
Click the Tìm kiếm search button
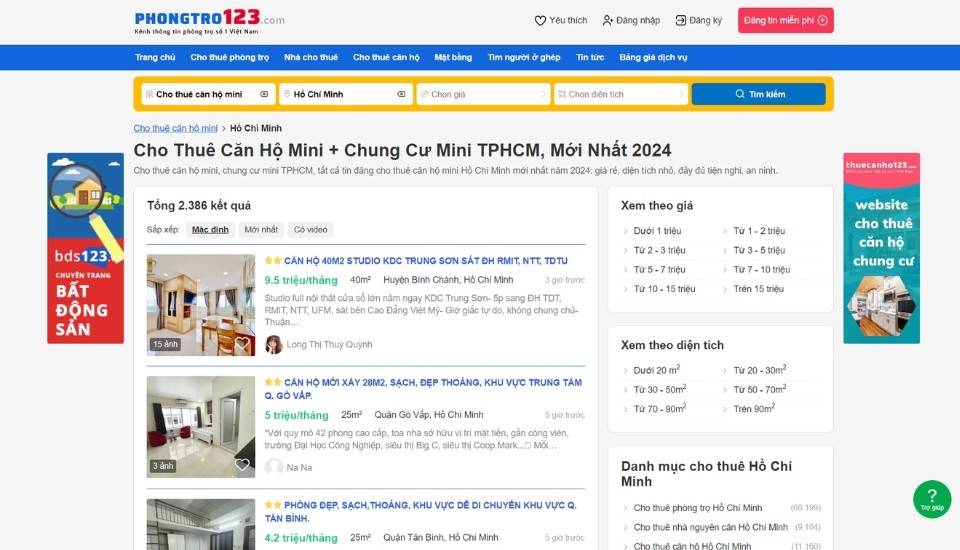[x=759, y=94]
